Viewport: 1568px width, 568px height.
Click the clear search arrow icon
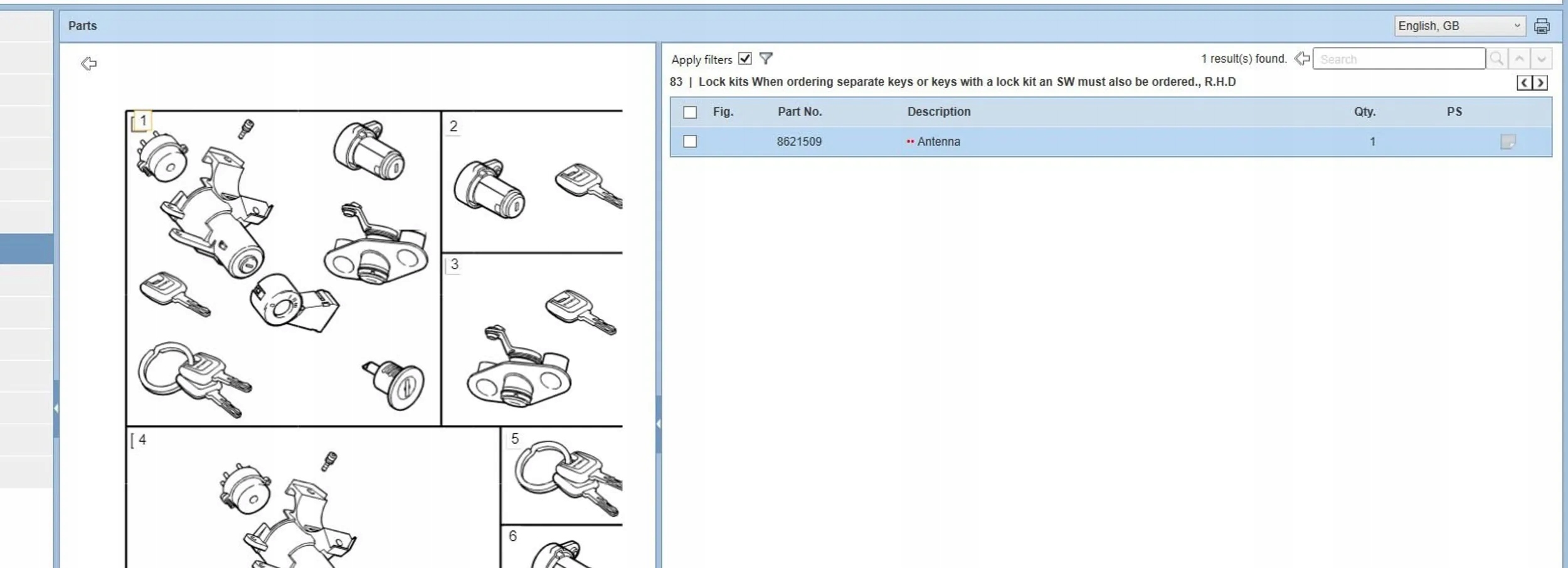pos(1302,58)
